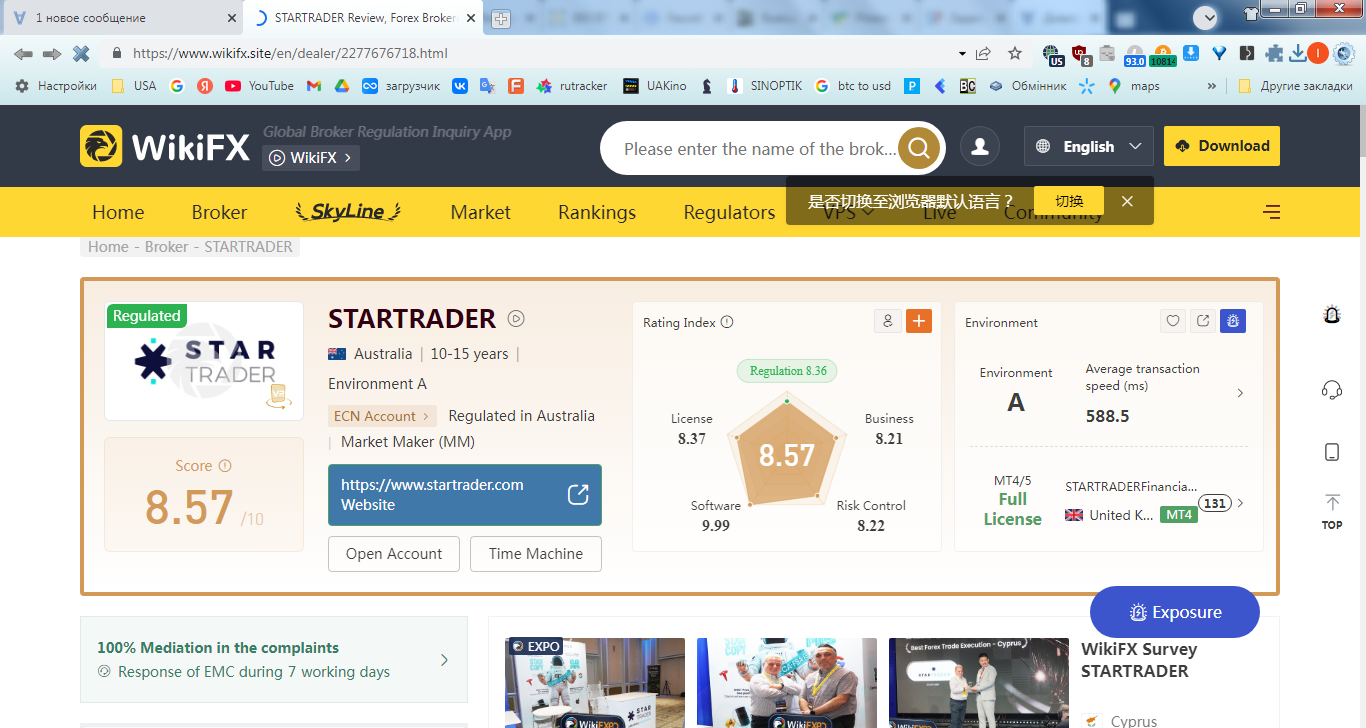
Task: Open the YouTube bookmark
Action: 260,86
